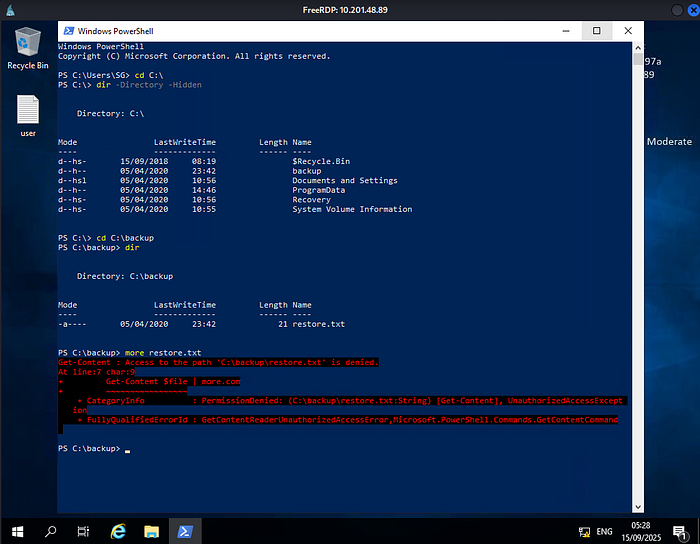This screenshot has width=700, height=544.
Task: Activate PowerShell taskbar button
Action: point(185,531)
